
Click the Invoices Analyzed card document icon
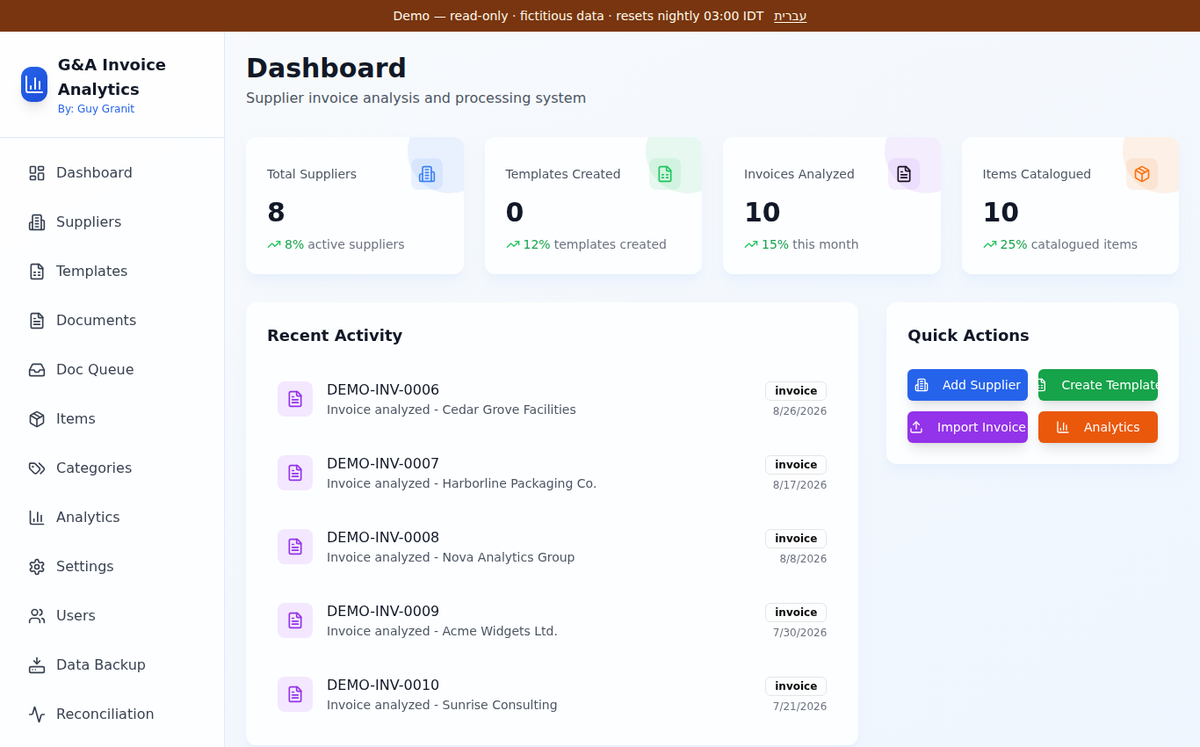pos(904,174)
